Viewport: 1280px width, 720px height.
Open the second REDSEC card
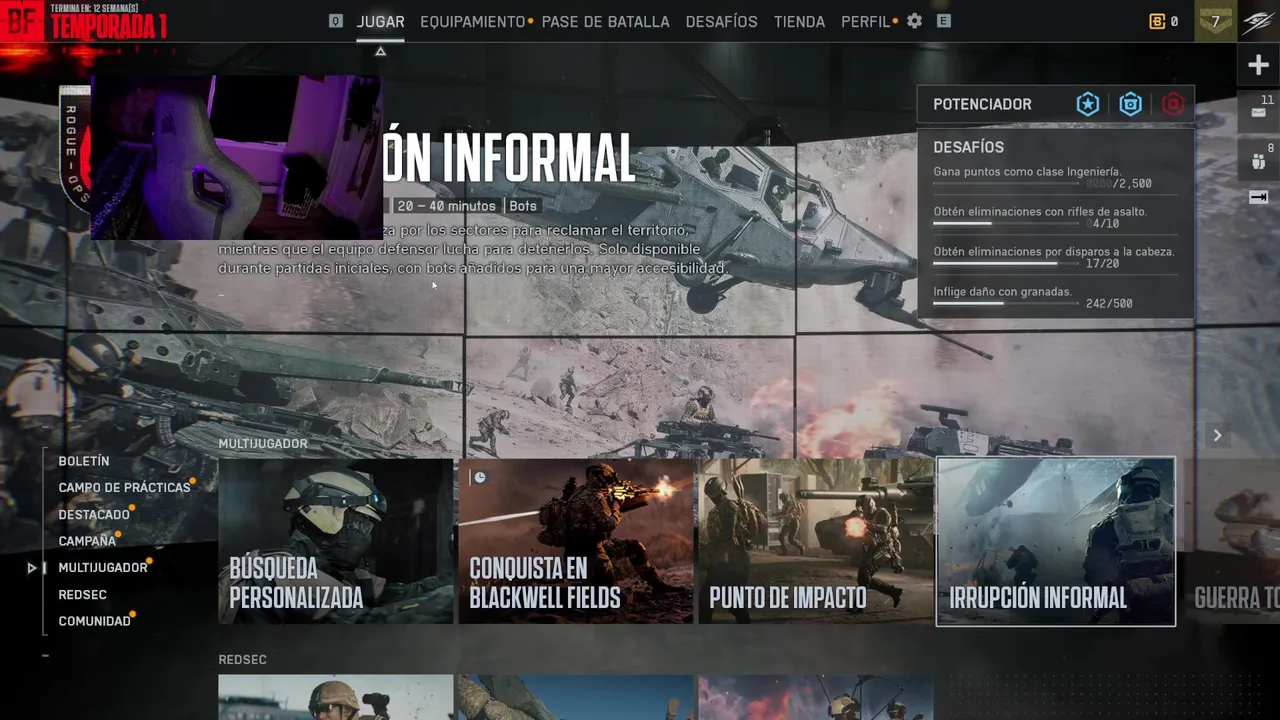coord(576,697)
